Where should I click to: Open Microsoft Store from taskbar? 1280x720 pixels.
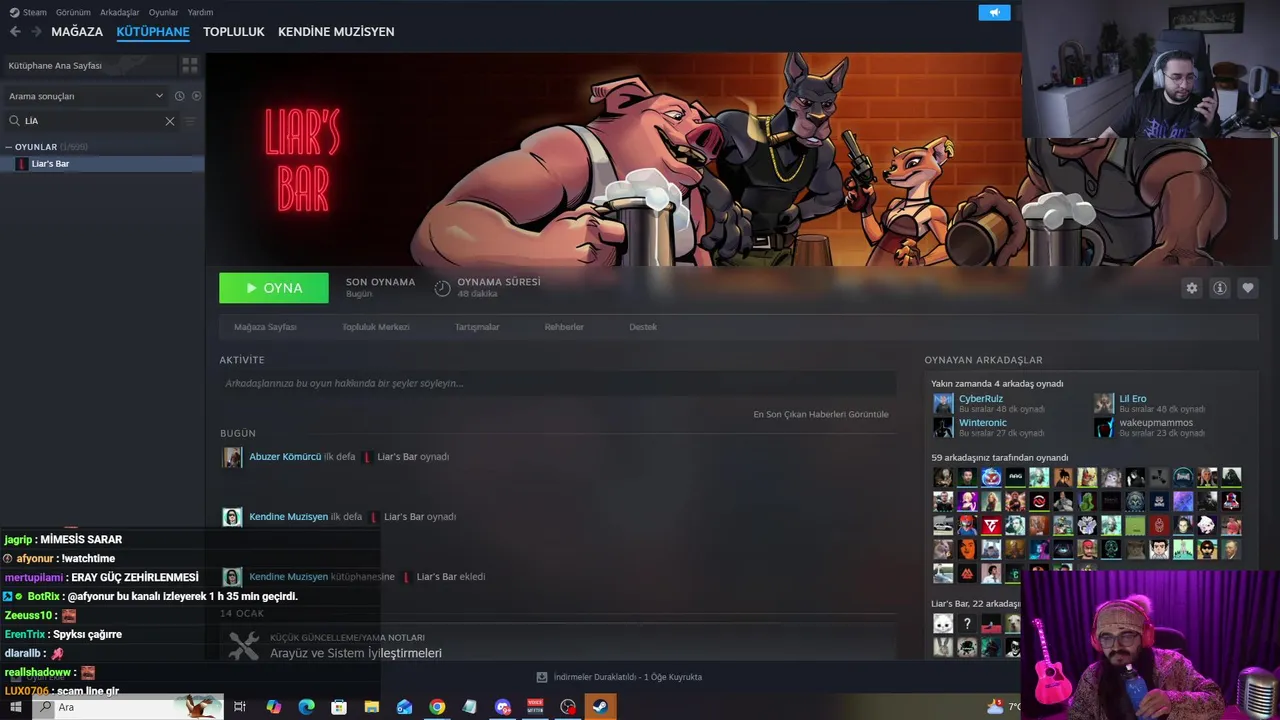[339, 707]
